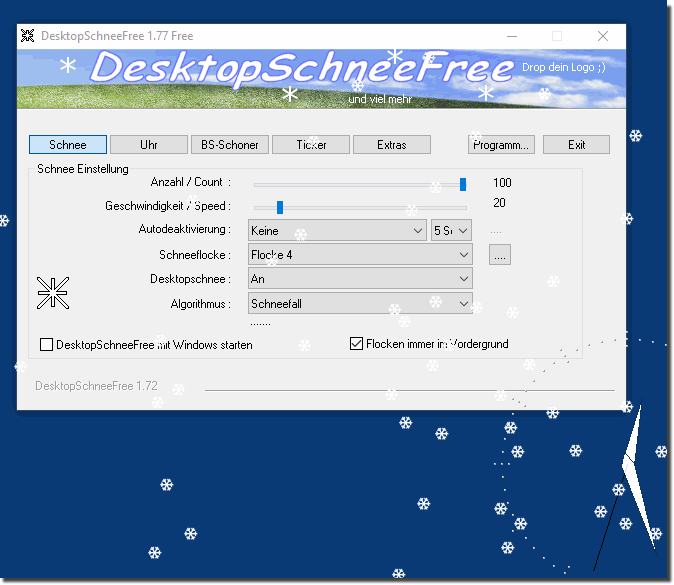Screen dimensions: 674x585
Task: Select the BS-Schoner tab
Action: [230, 145]
